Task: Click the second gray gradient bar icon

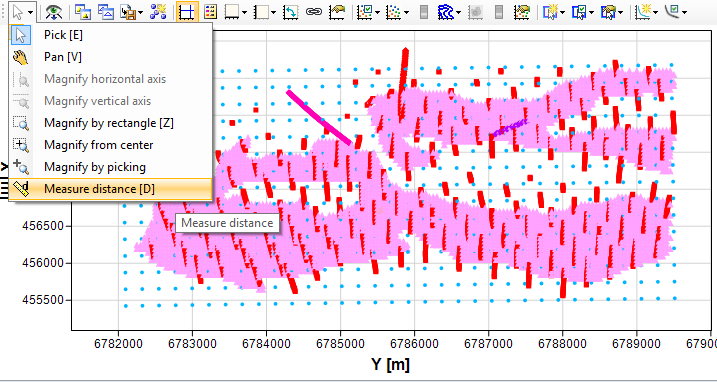Action: [499, 11]
